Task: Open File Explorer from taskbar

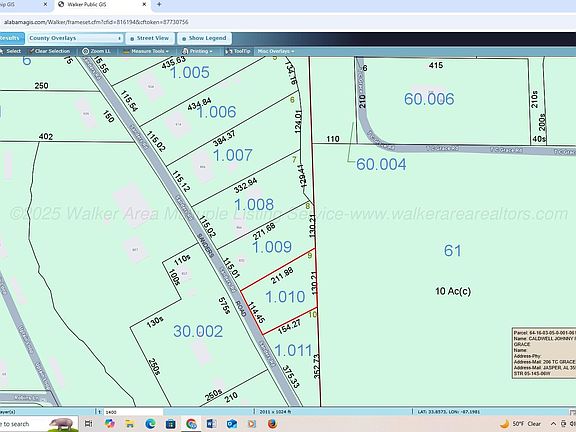Action: (x=130, y=424)
